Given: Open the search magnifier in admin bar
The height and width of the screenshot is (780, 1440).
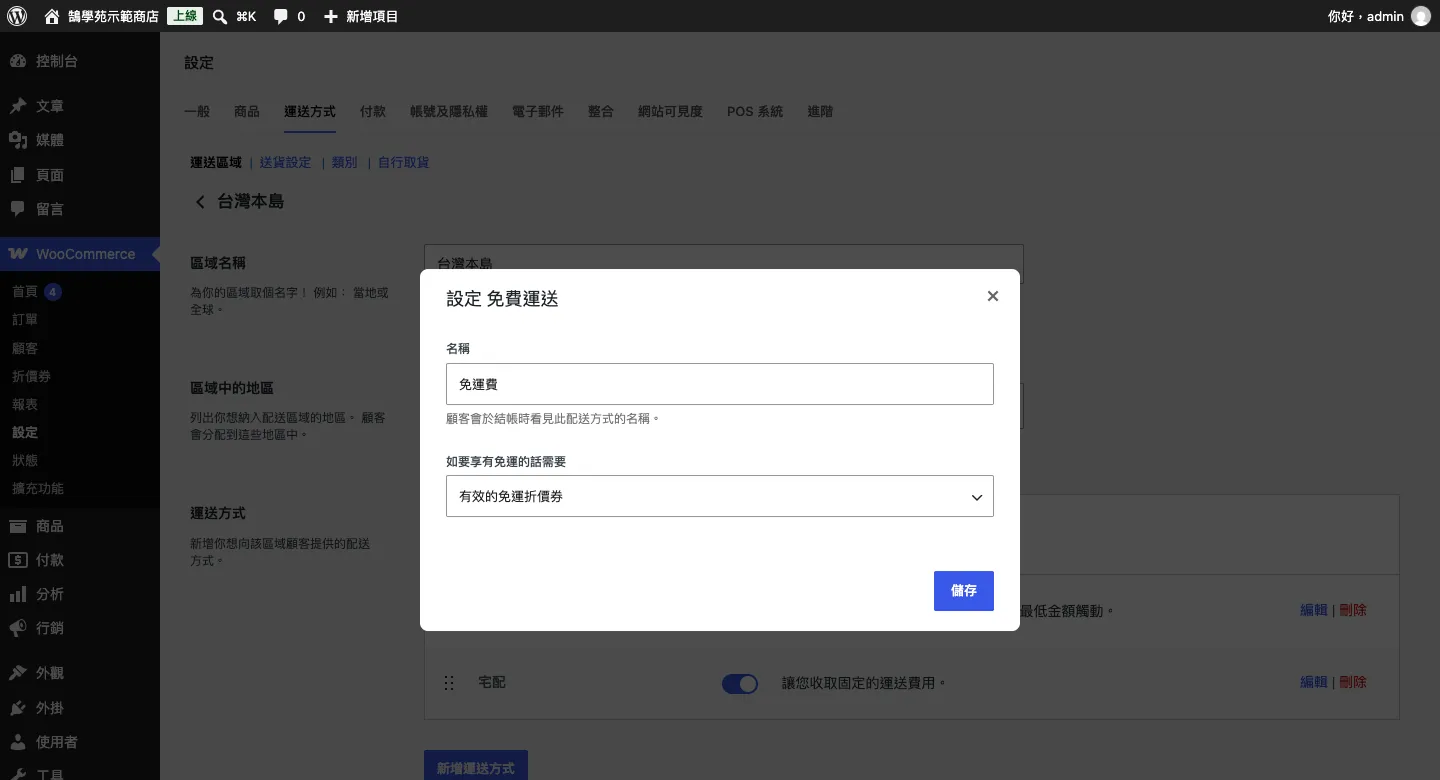Looking at the screenshot, I should (220, 16).
